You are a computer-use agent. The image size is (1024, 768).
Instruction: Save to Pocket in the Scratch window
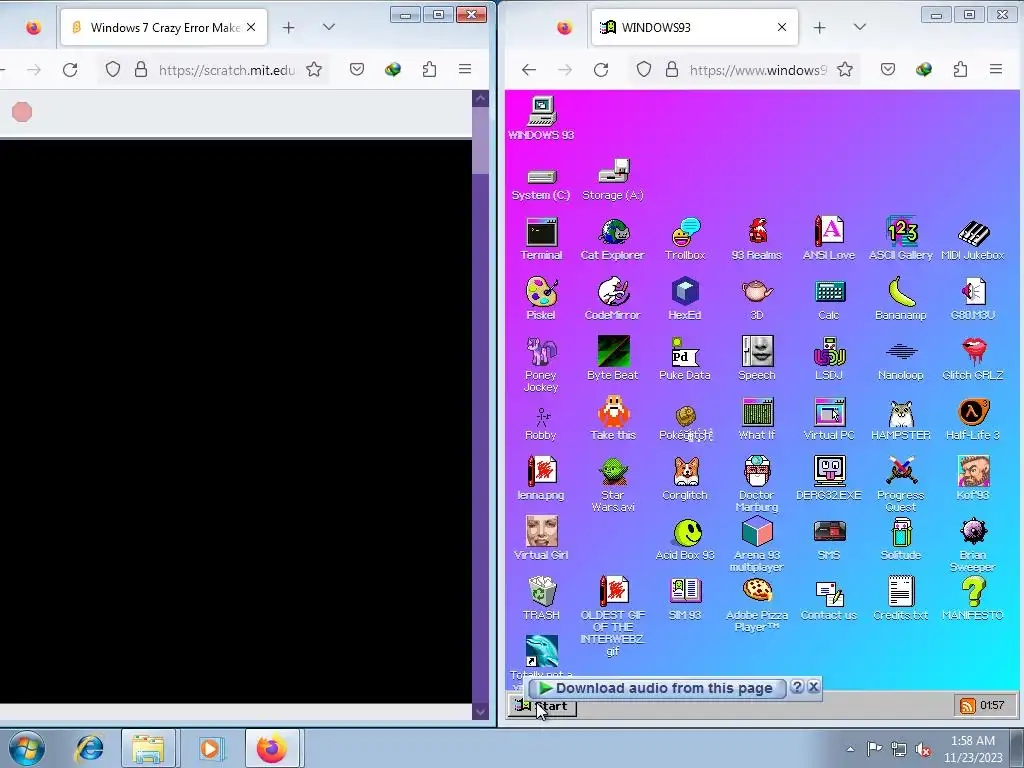(357, 69)
